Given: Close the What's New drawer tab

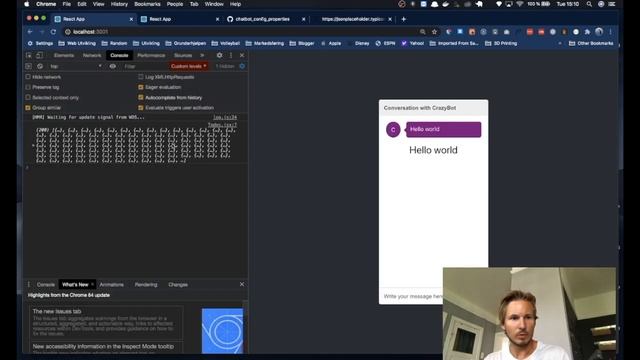Looking at the screenshot, I should pos(92,284).
